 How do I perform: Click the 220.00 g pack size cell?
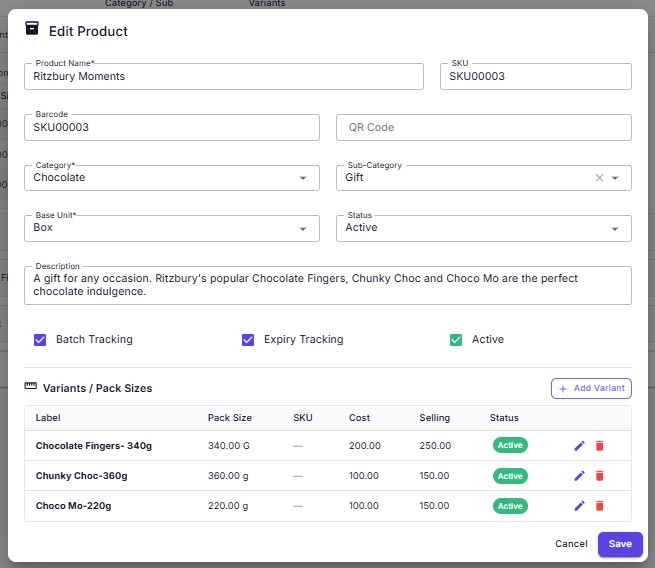228,506
